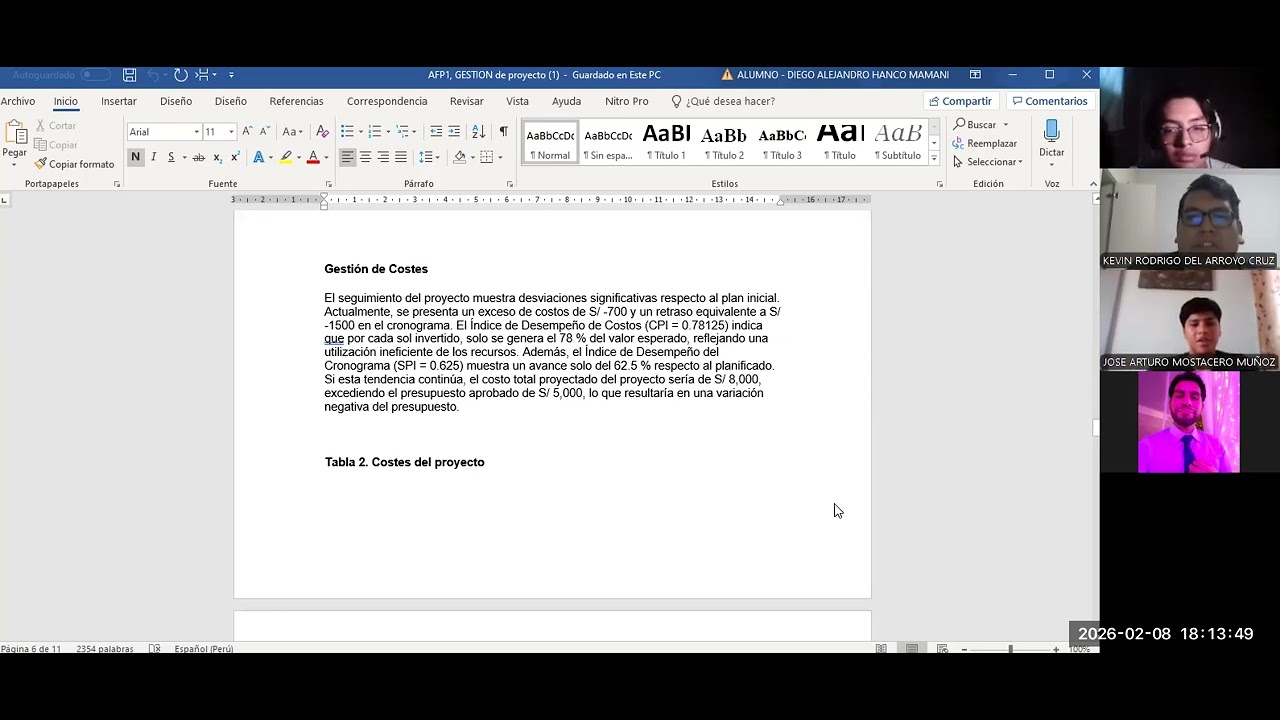Sort text A to Z
The height and width of the screenshot is (720, 1280).
[x=478, y=131]
